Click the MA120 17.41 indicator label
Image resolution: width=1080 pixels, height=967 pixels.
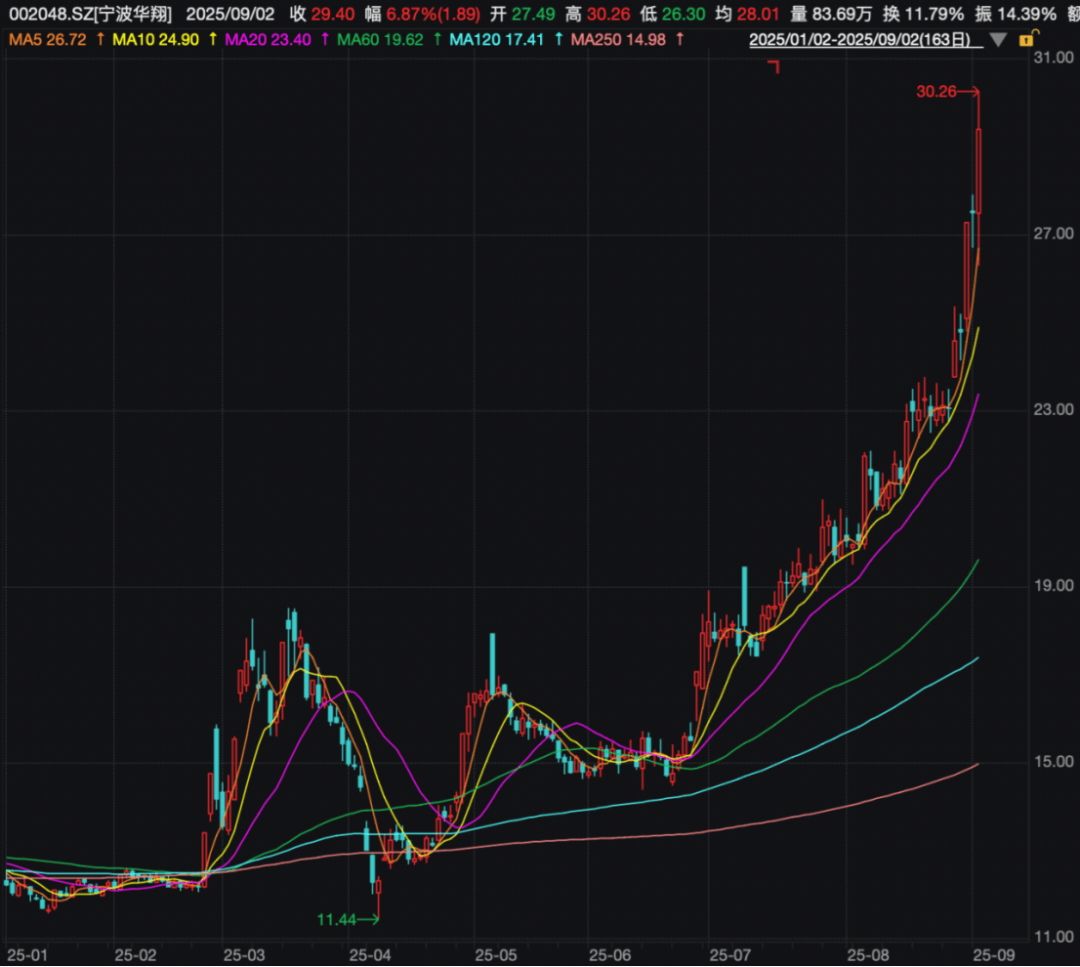[495, 39]
